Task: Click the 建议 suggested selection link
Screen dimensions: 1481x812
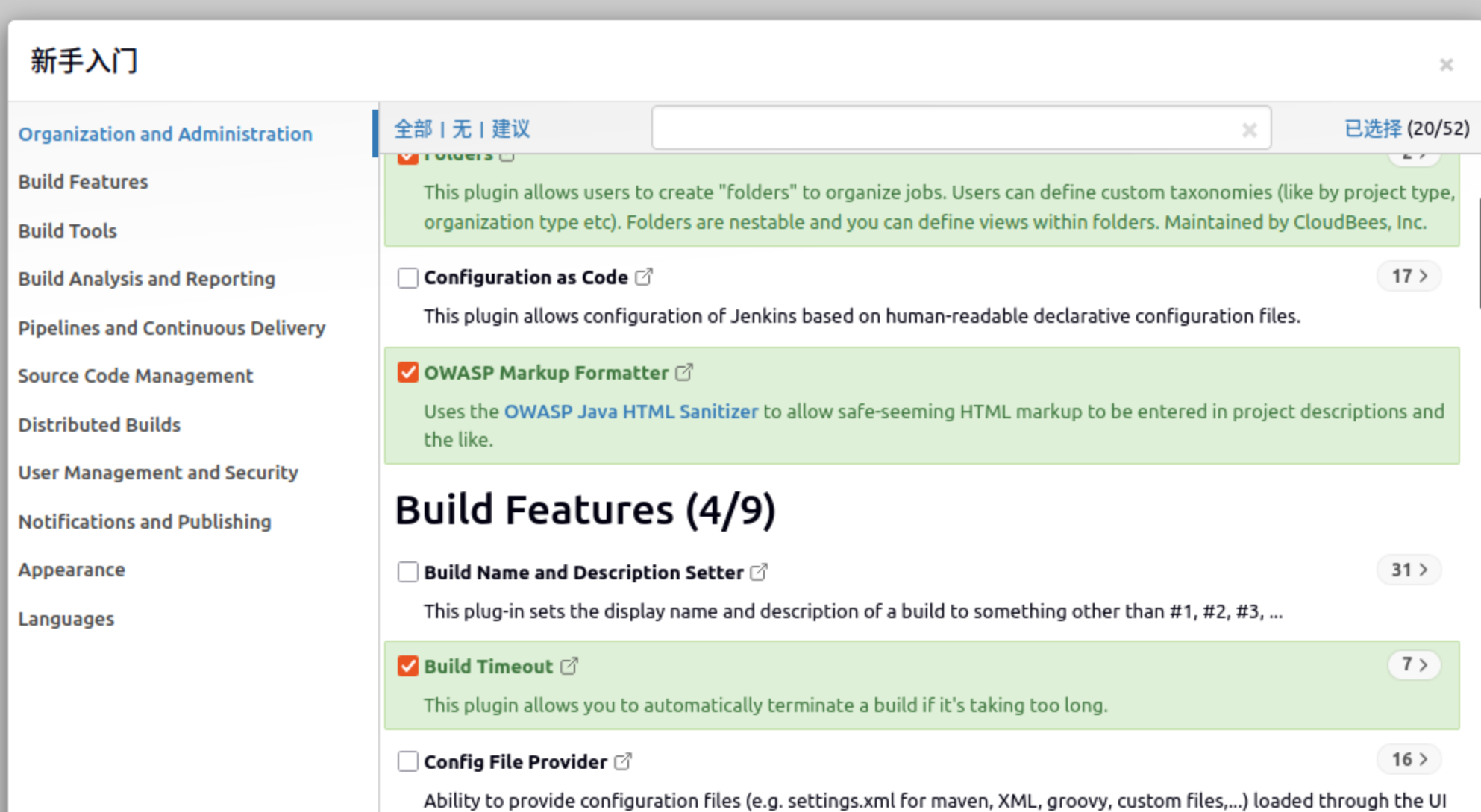Action: point(510,129)
